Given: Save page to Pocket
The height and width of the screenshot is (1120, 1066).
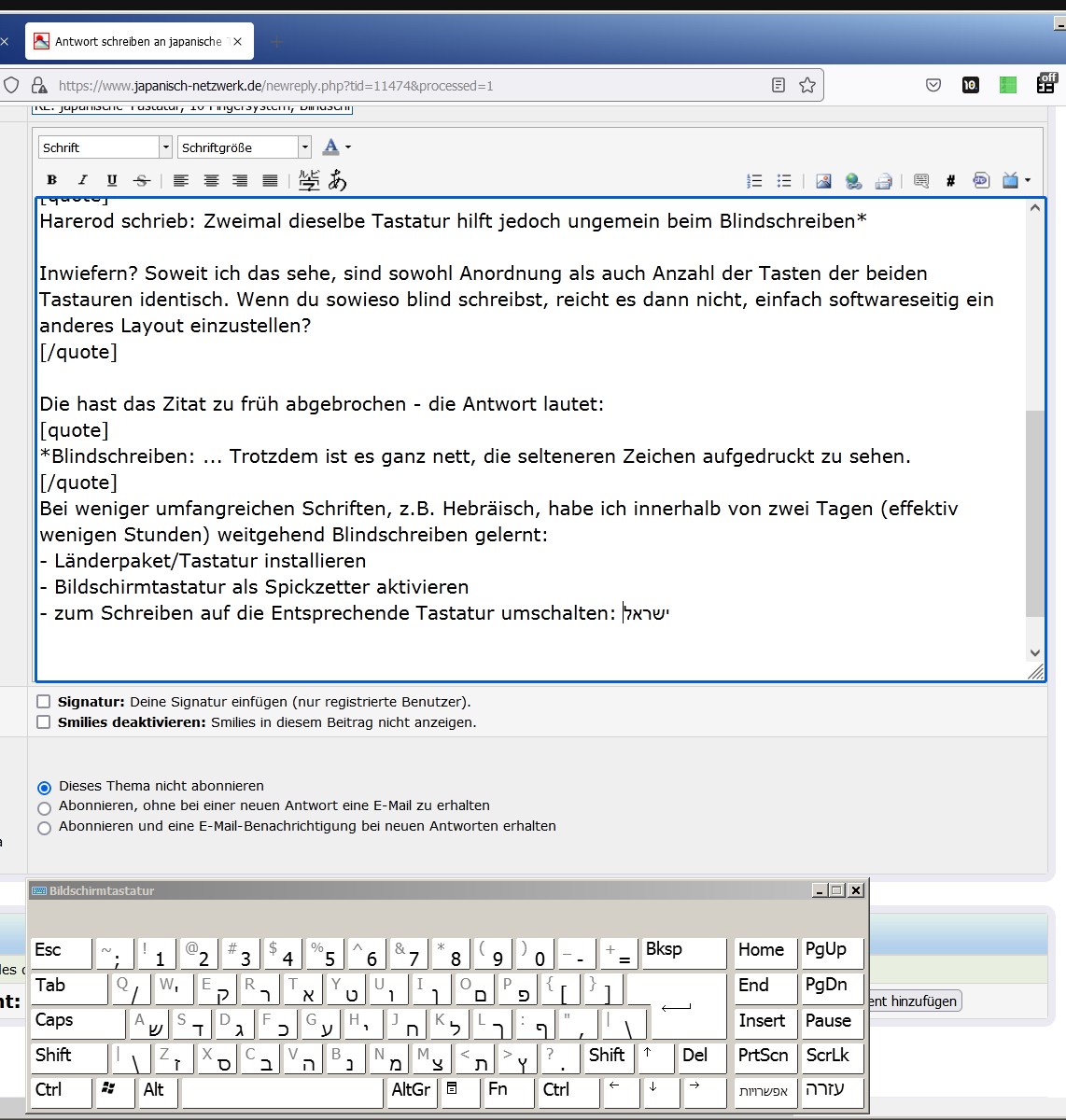Looking at the screenshot, I should pyautogui.click(x=933, y=85).
